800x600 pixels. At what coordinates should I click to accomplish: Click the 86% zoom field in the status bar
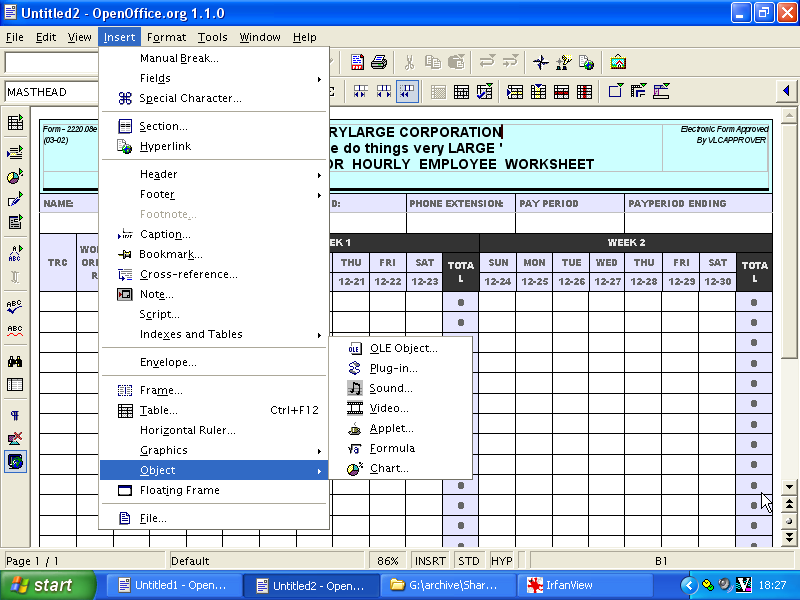tap(388, 561)
